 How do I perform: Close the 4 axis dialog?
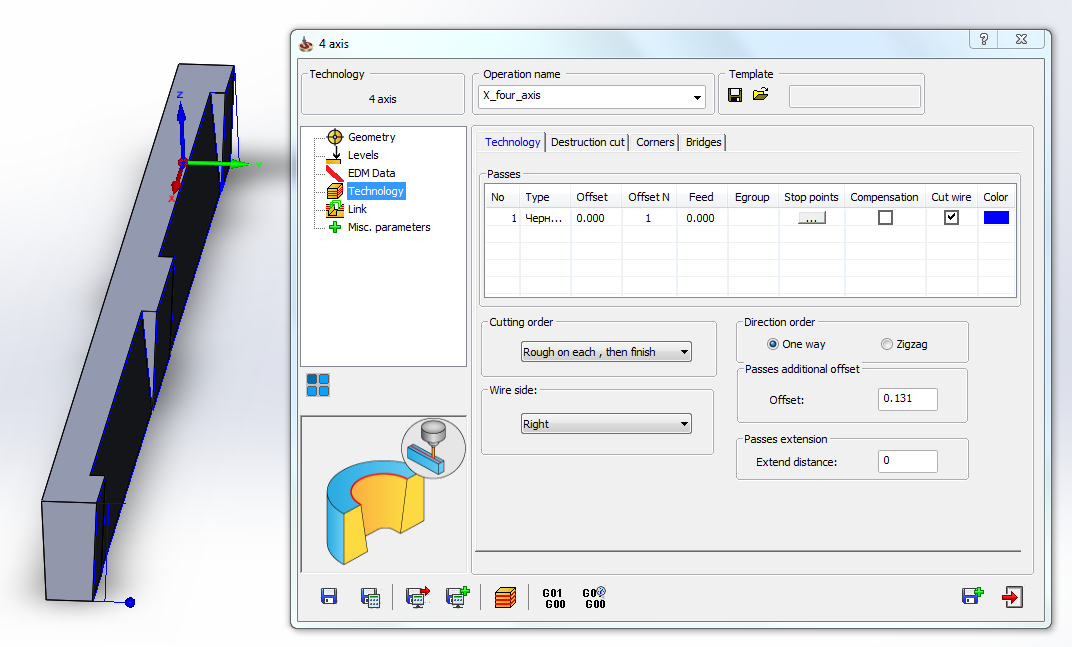(1021, 39)
